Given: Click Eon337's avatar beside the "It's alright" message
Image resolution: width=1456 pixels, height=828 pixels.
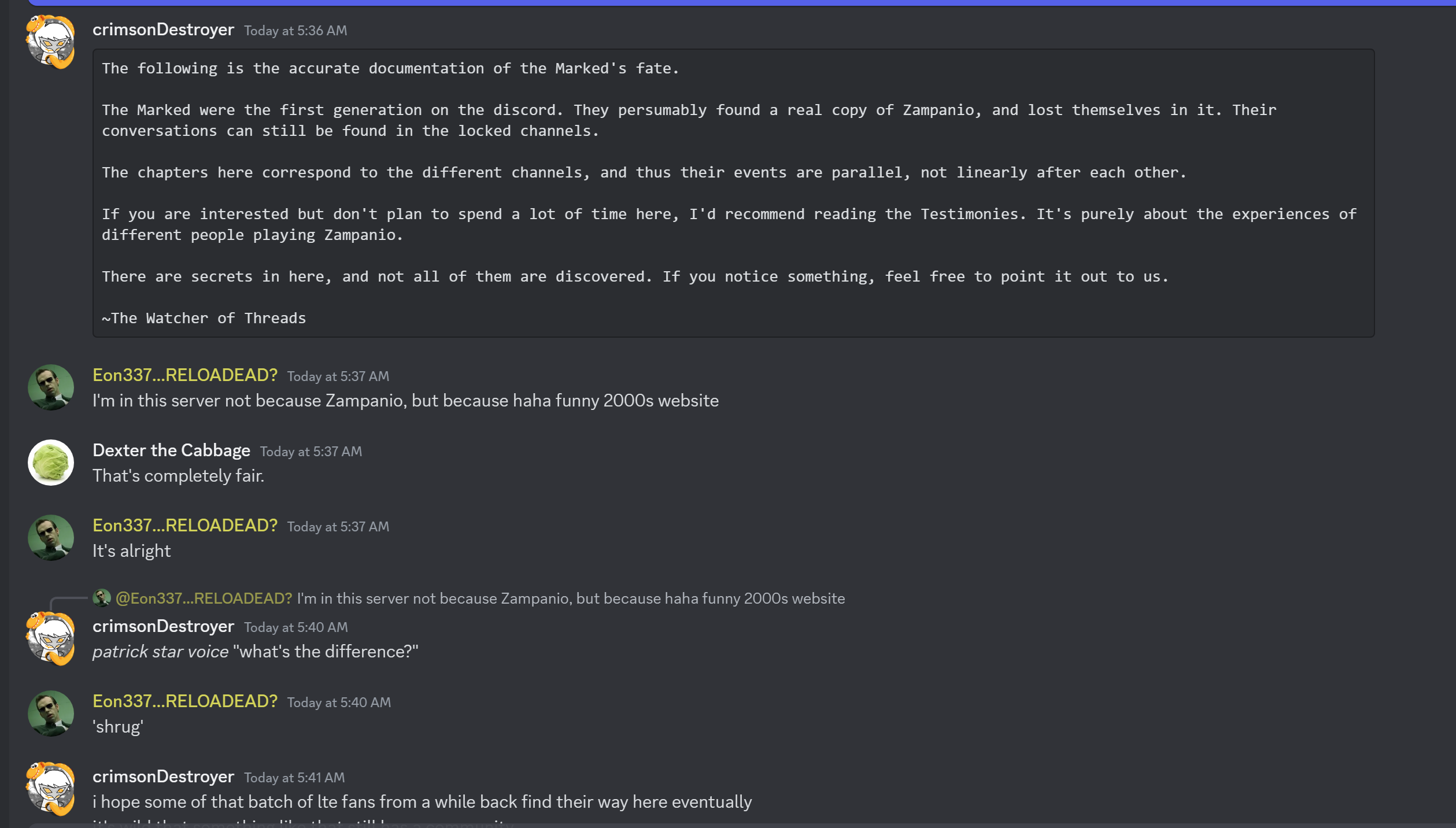Looking at the screenshot, I should pyautogui.click(x=51, y=538).
